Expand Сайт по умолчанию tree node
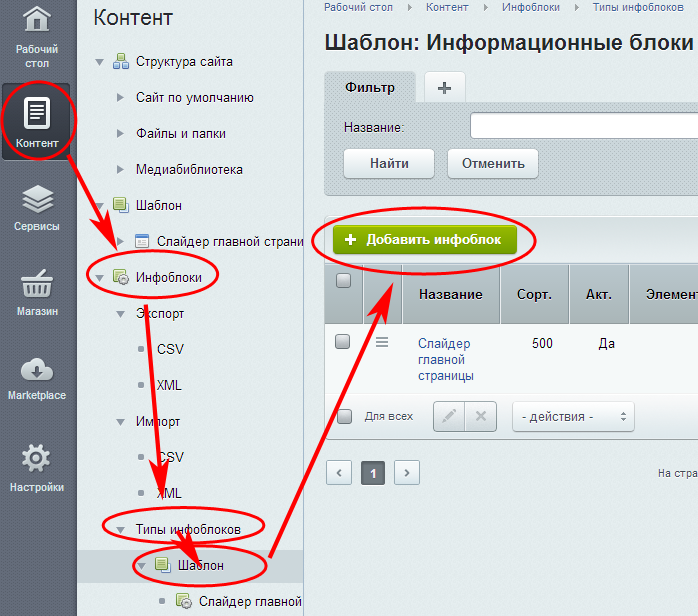 pos(120,97)
